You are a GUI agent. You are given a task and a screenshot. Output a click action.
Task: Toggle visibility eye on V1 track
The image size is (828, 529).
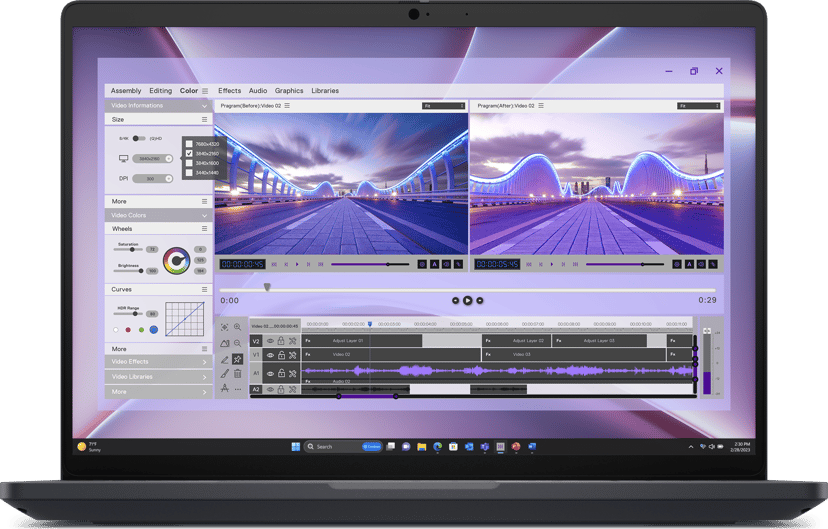tap(270, 355)
